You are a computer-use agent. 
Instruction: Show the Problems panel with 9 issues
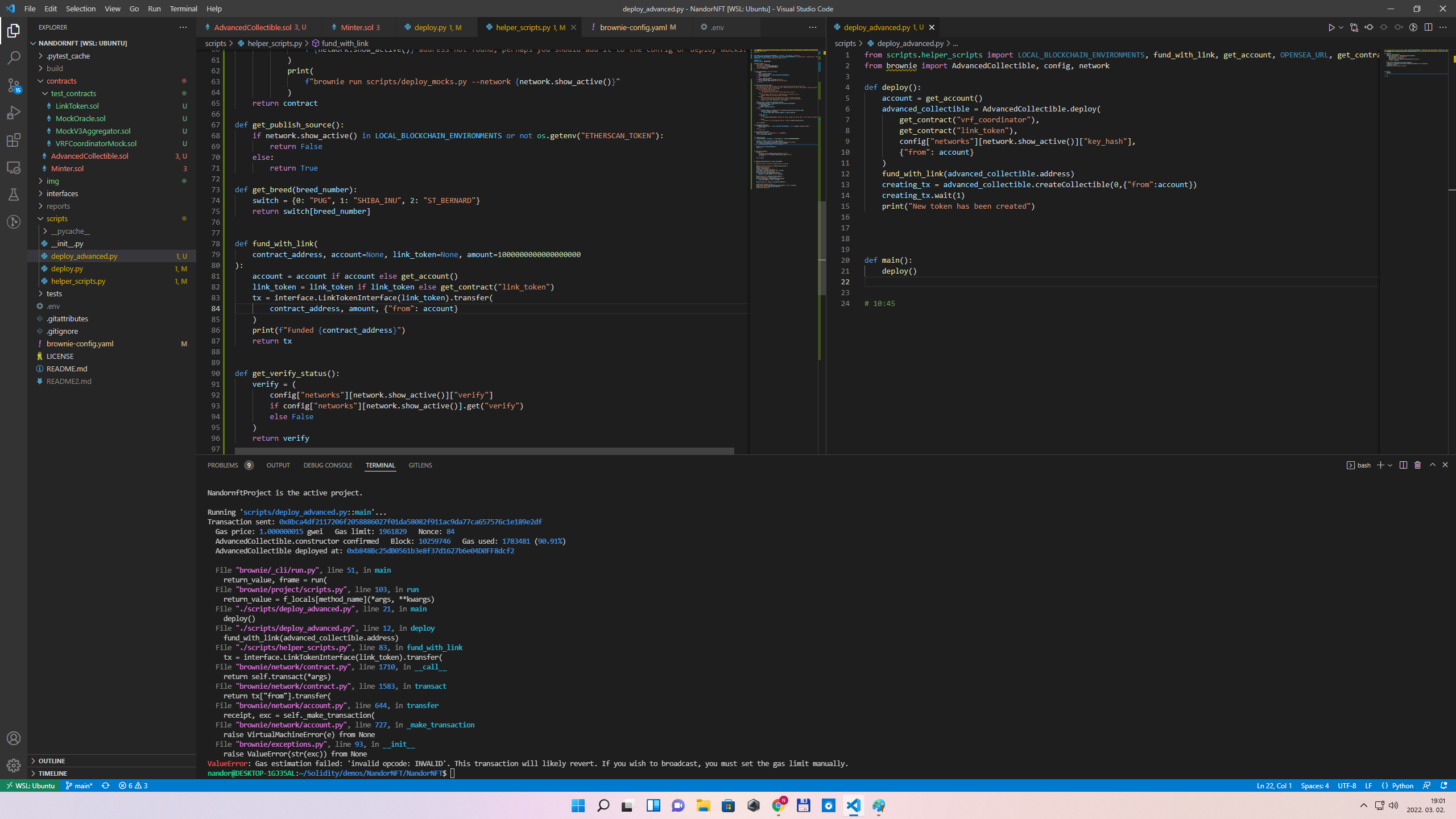coord(224,465)
